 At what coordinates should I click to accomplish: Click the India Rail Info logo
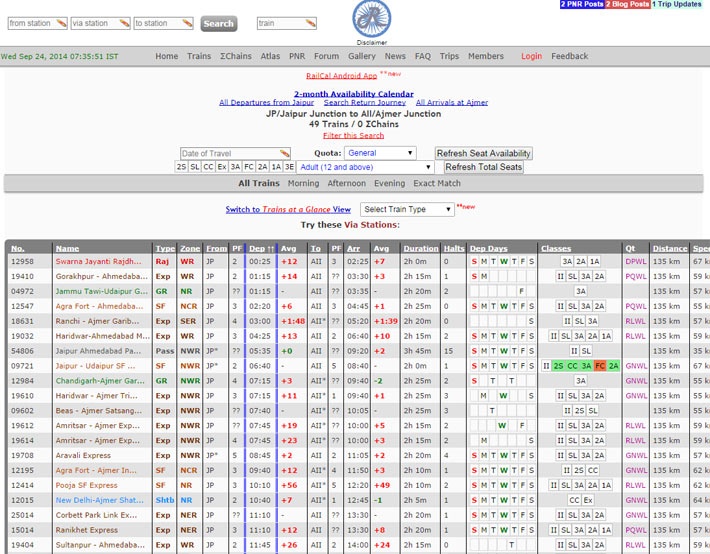372,19
